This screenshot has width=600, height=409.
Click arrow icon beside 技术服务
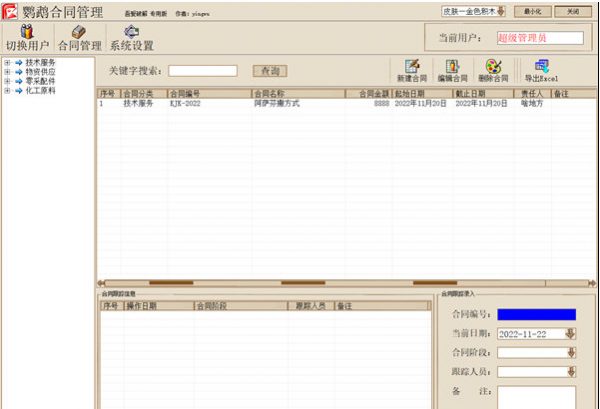pos(19,62)
